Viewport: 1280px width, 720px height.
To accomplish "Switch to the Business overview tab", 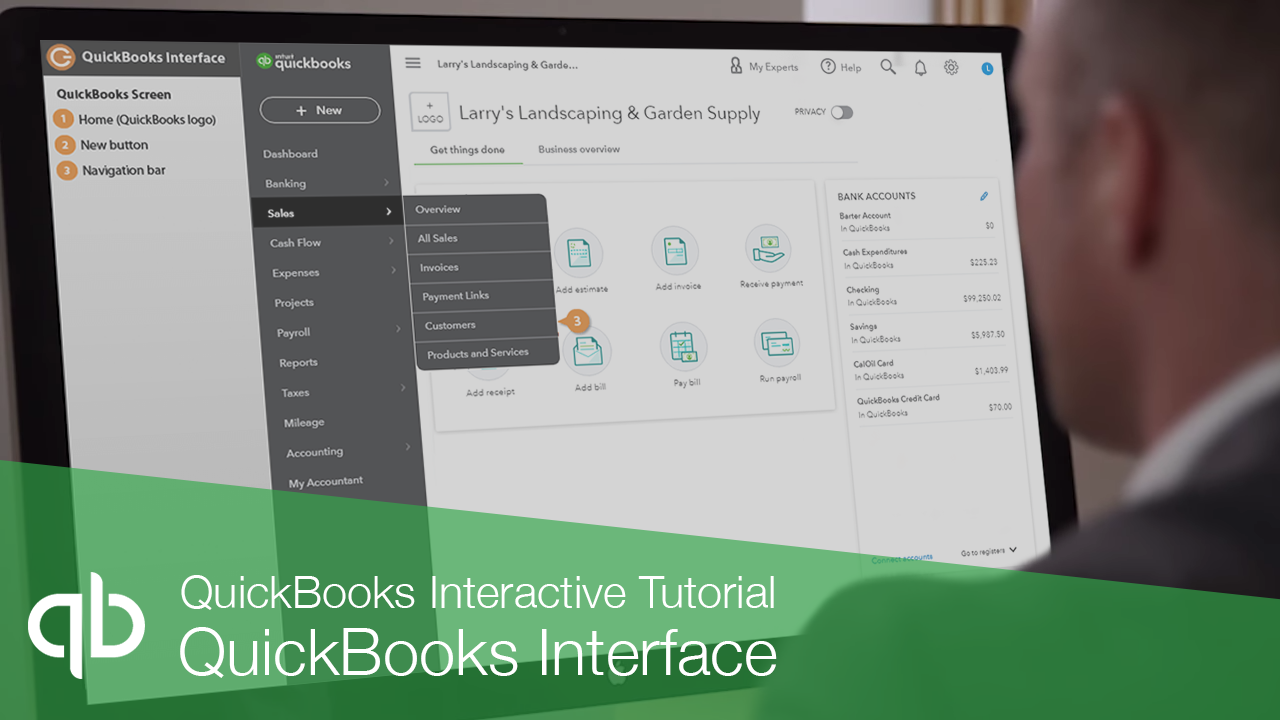I will coord(578,148).
